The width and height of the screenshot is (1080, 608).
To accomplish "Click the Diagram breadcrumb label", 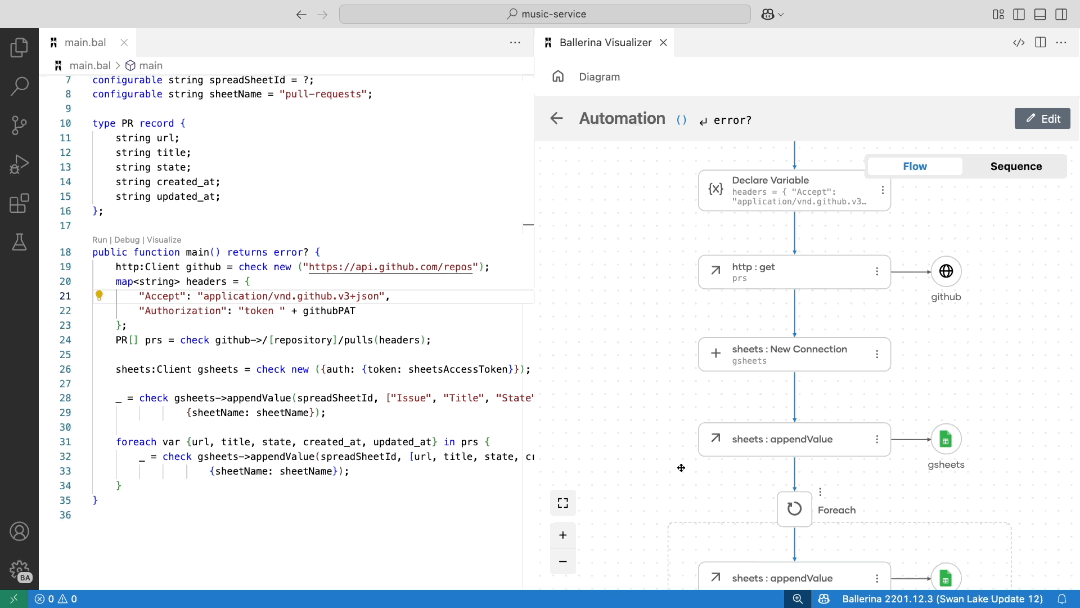I will [x=599, y=77].
